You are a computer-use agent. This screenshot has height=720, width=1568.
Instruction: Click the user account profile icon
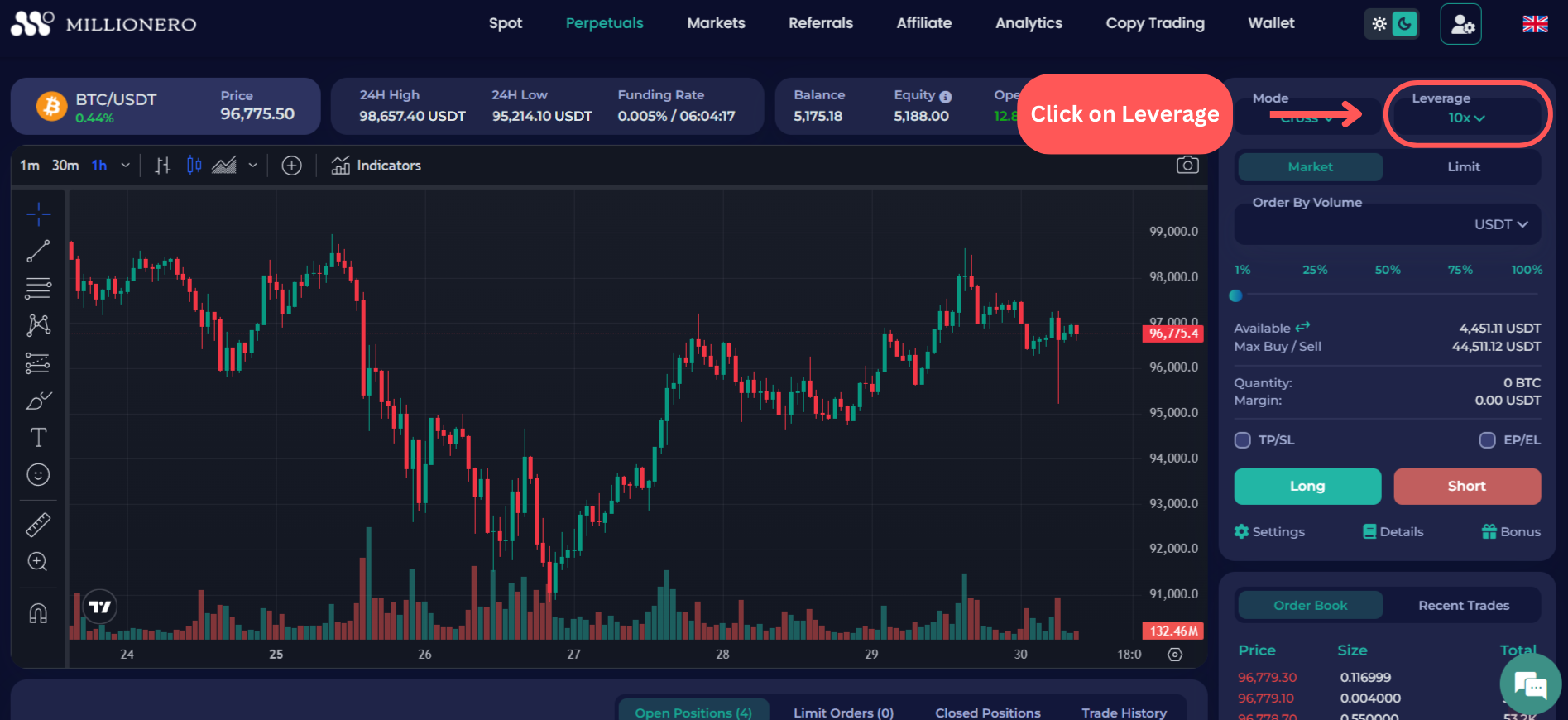pos(1460,24)
